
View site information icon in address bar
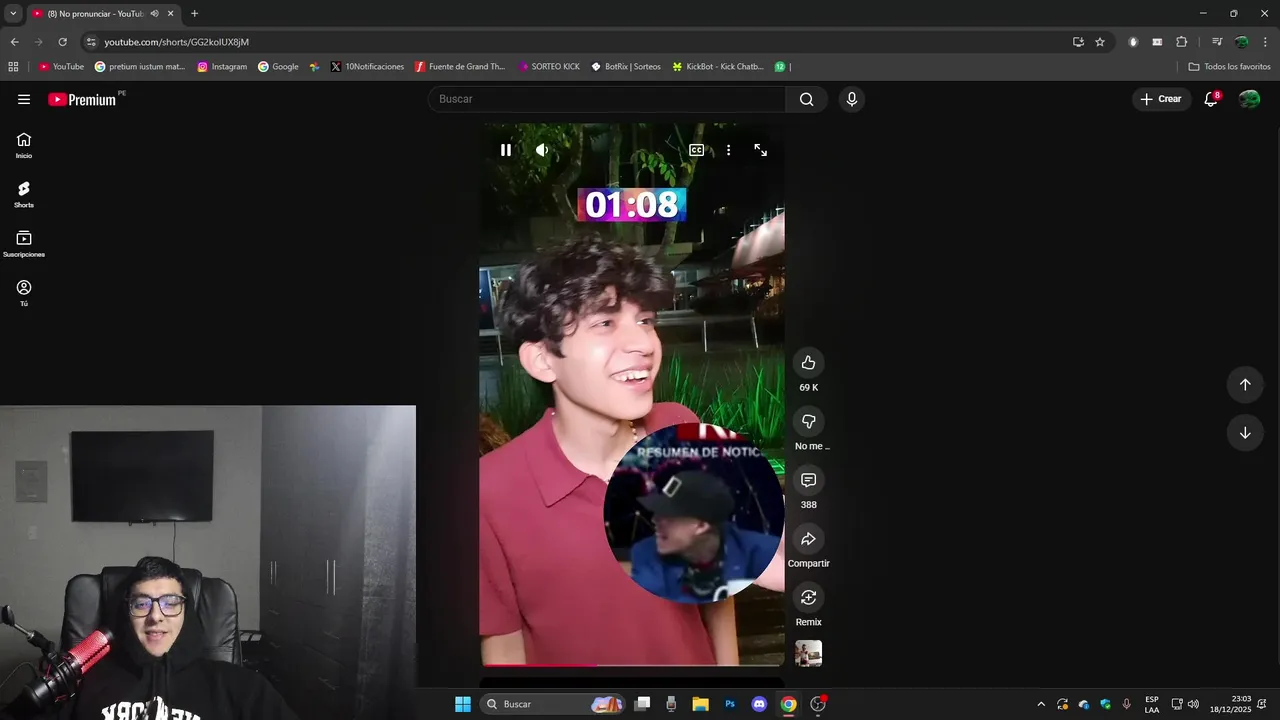point(91,42)
